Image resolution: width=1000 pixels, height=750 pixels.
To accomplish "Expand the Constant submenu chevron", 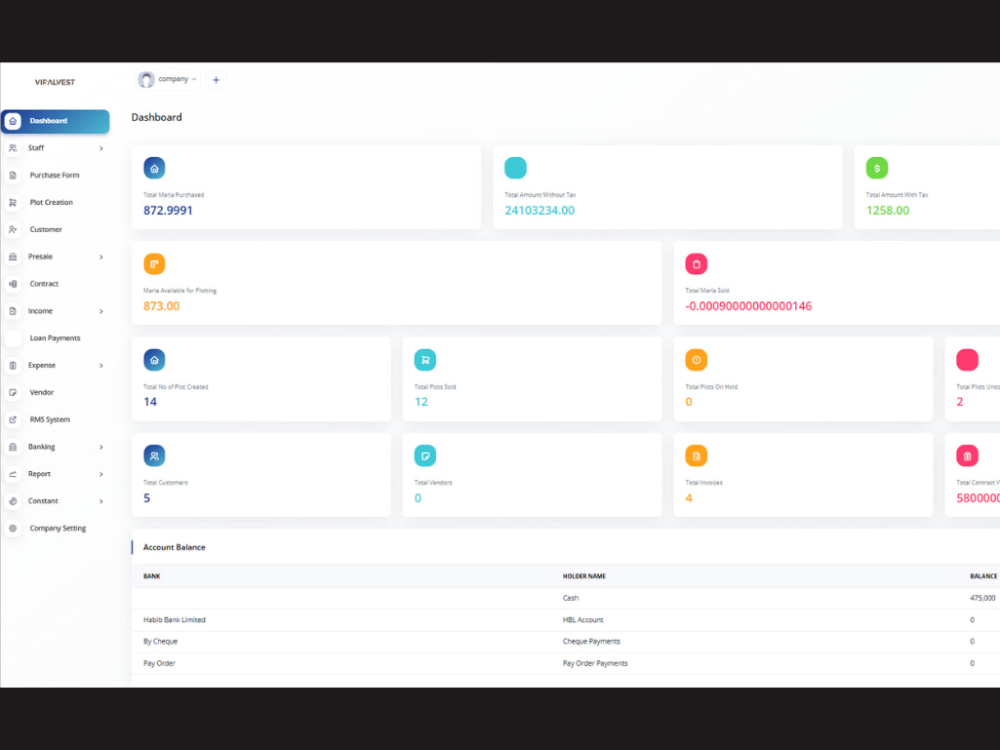I will [101, 501].
